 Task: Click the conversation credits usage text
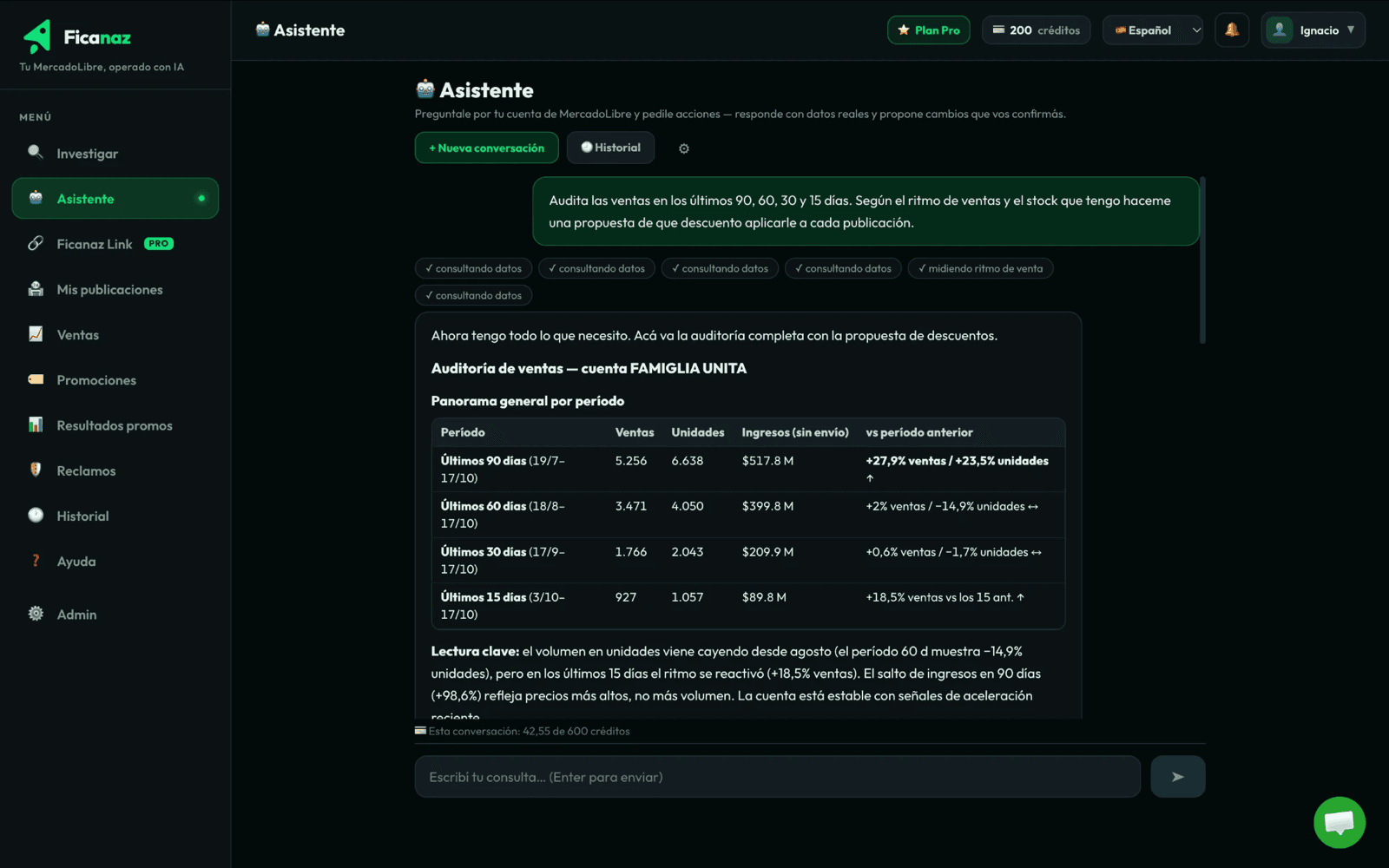pos(529,731)
